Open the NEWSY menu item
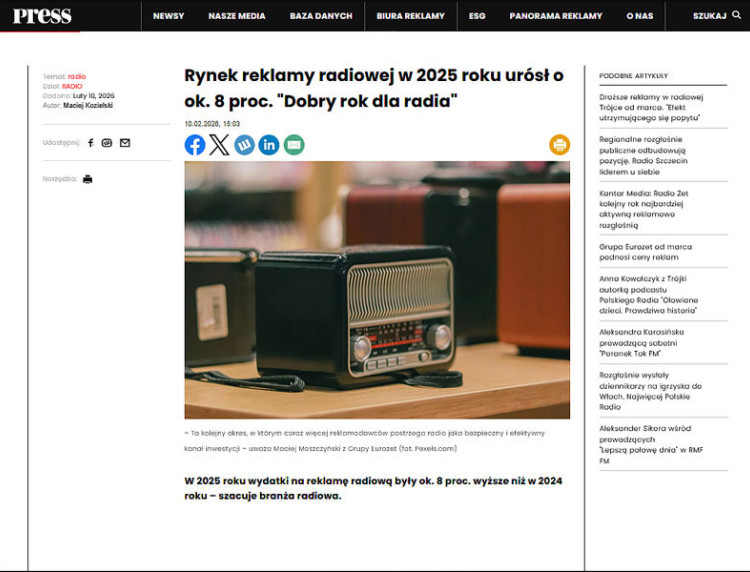Viewport: 750px width, 572px height. point(168,16)
